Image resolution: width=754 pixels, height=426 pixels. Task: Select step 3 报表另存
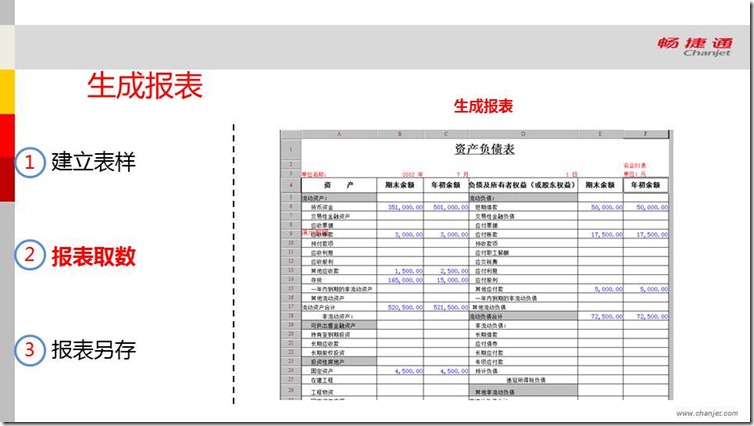93,350
